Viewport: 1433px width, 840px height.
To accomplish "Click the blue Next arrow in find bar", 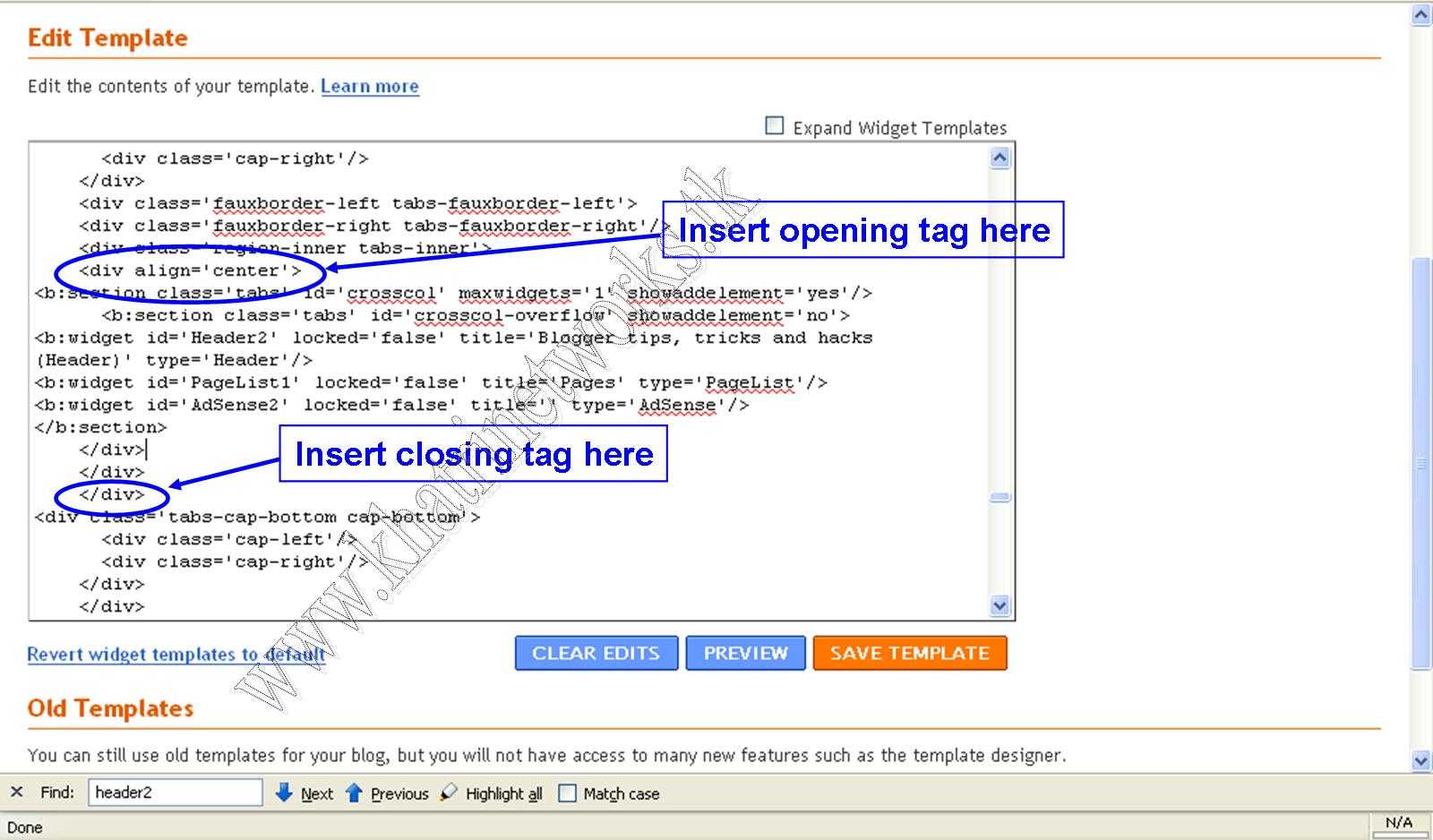I will (284, 793).
